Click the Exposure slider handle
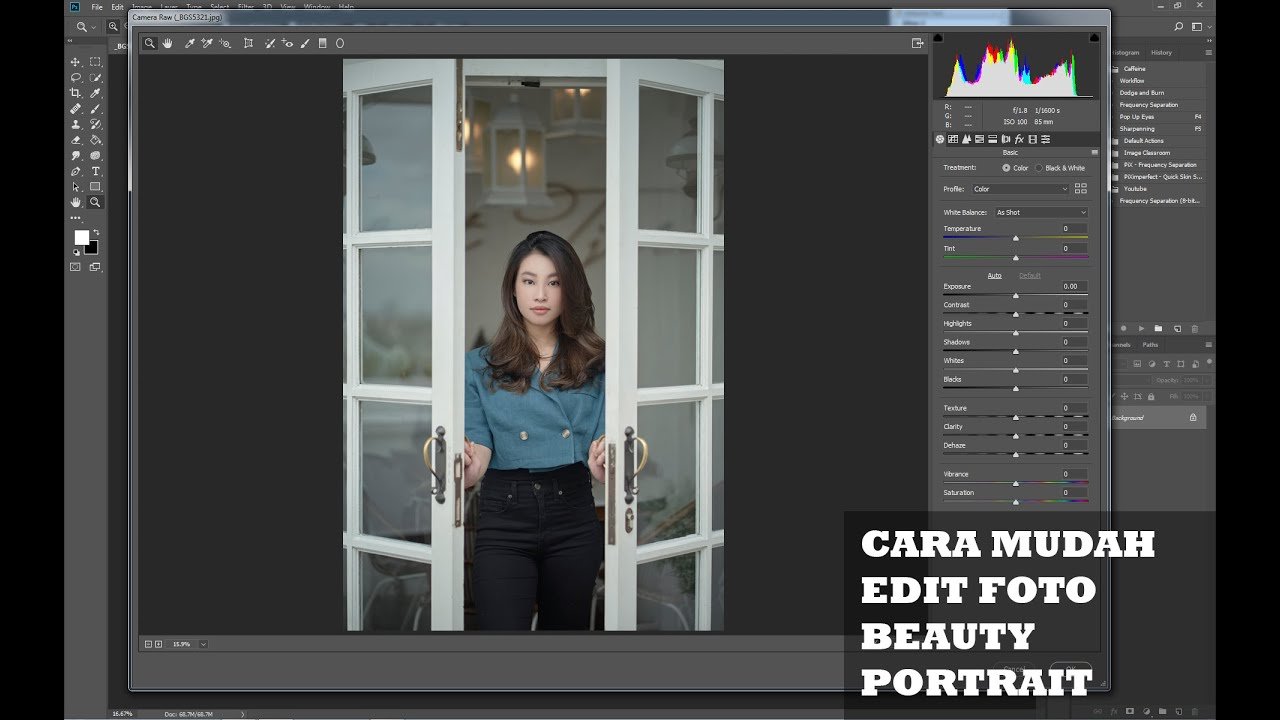 [x=1016, y=296]
